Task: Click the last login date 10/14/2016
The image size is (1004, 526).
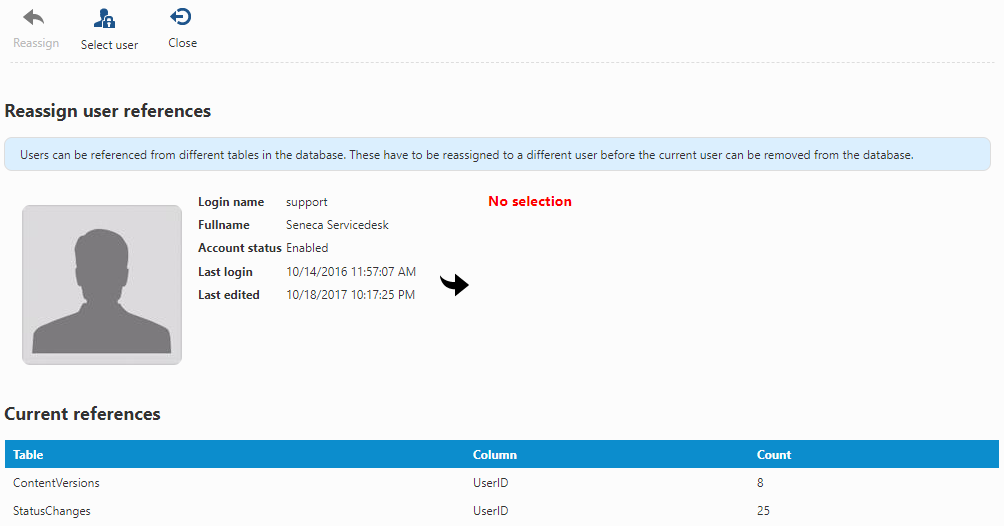Action: point(351,272)
